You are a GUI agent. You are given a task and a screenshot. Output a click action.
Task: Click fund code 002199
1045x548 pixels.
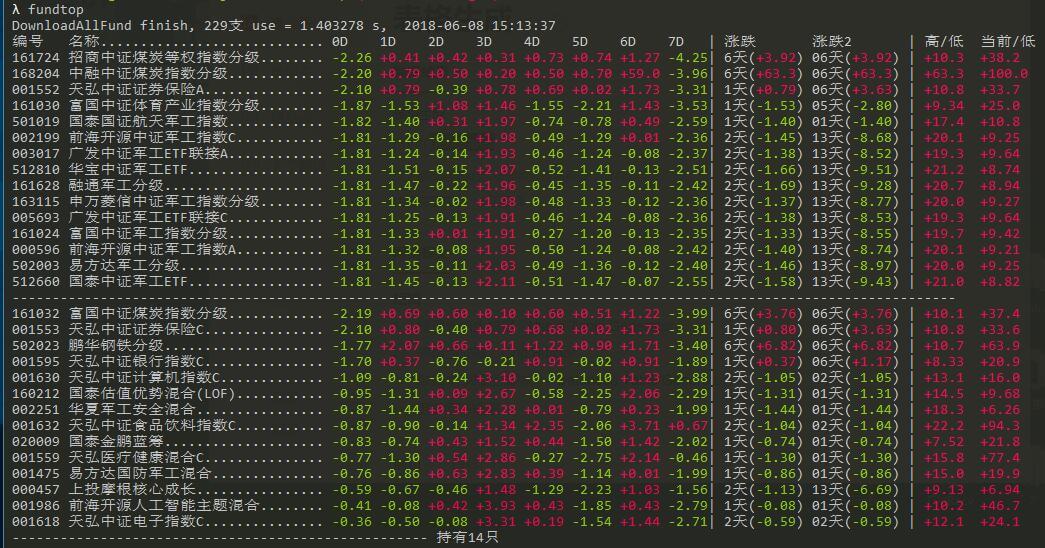pos(36,138)
